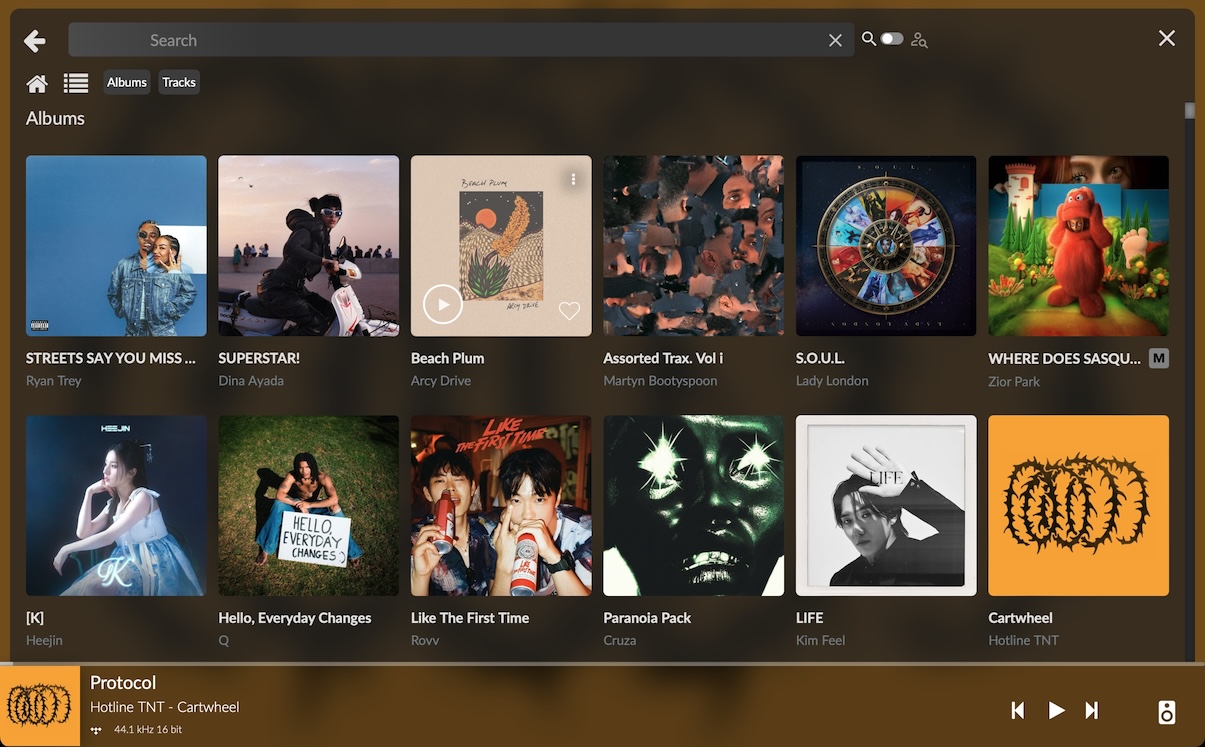Screen dimensions: 1205x747
Task: Open the Paranoia Pack album cover
Action: [x=693, y=506]
